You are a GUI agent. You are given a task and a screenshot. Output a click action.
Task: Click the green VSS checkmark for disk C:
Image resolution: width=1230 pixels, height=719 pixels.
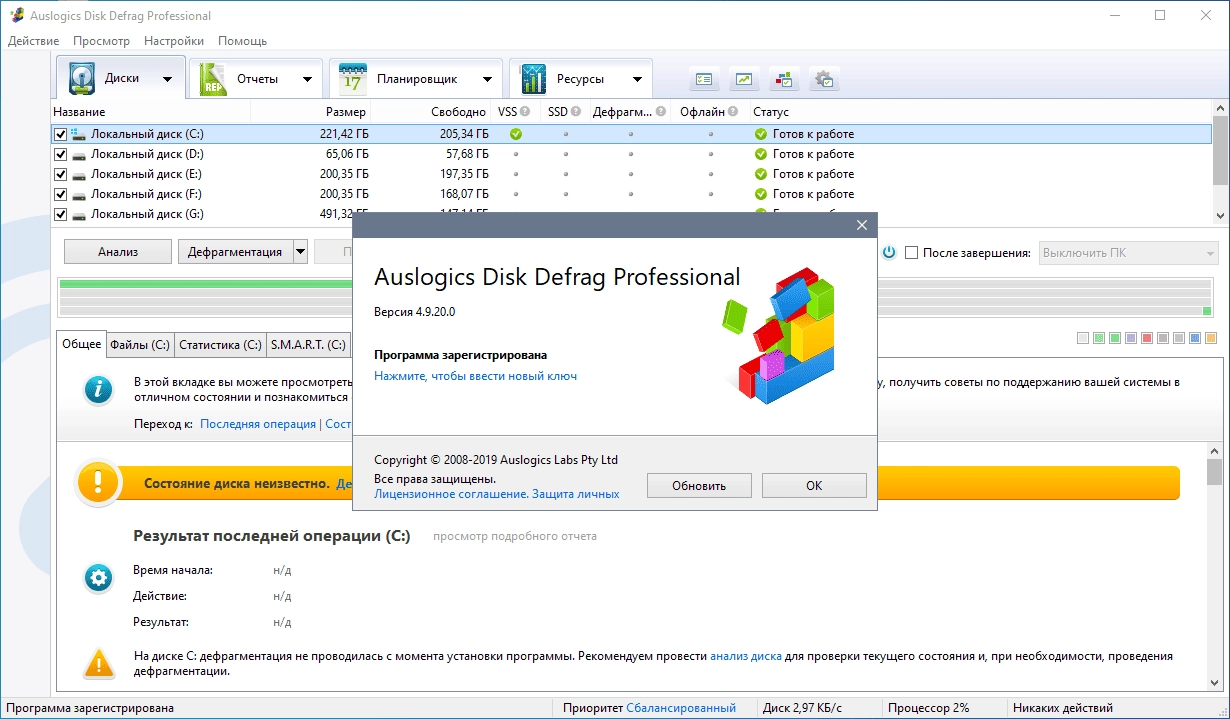pos(516,134)
